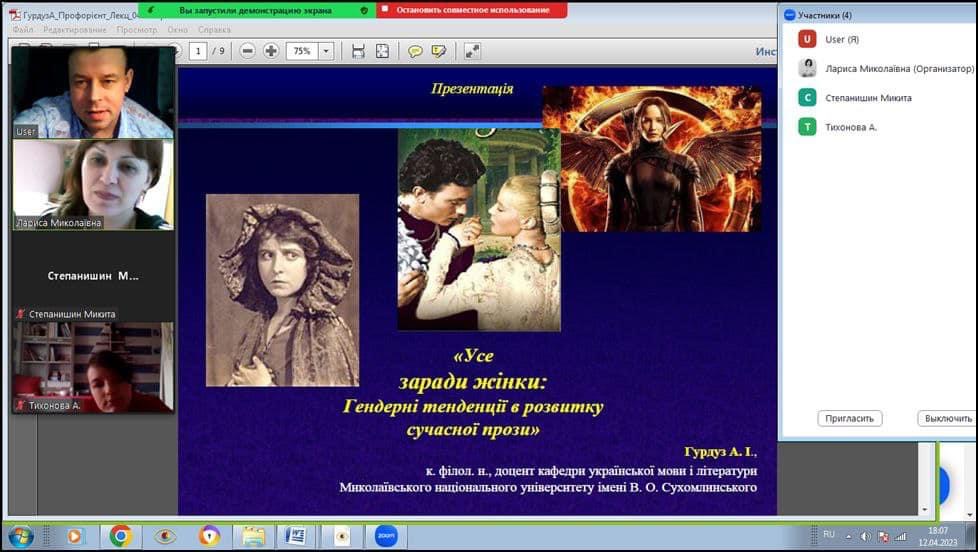Click the zoom out minus icon
This screenshot has height=552, width=978.
247,51
